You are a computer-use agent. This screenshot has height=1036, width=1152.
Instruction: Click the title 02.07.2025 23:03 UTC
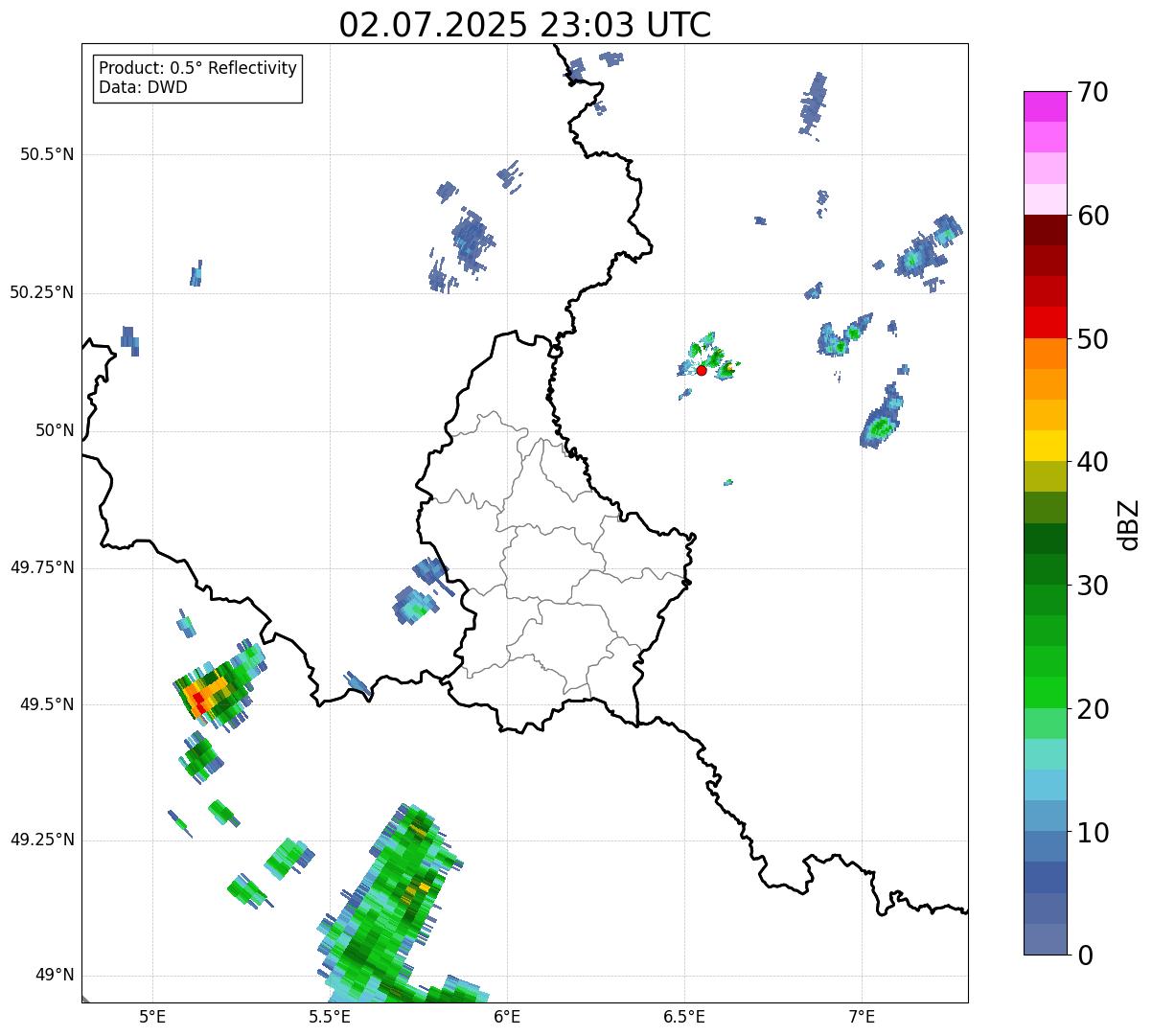click(525, 25)
